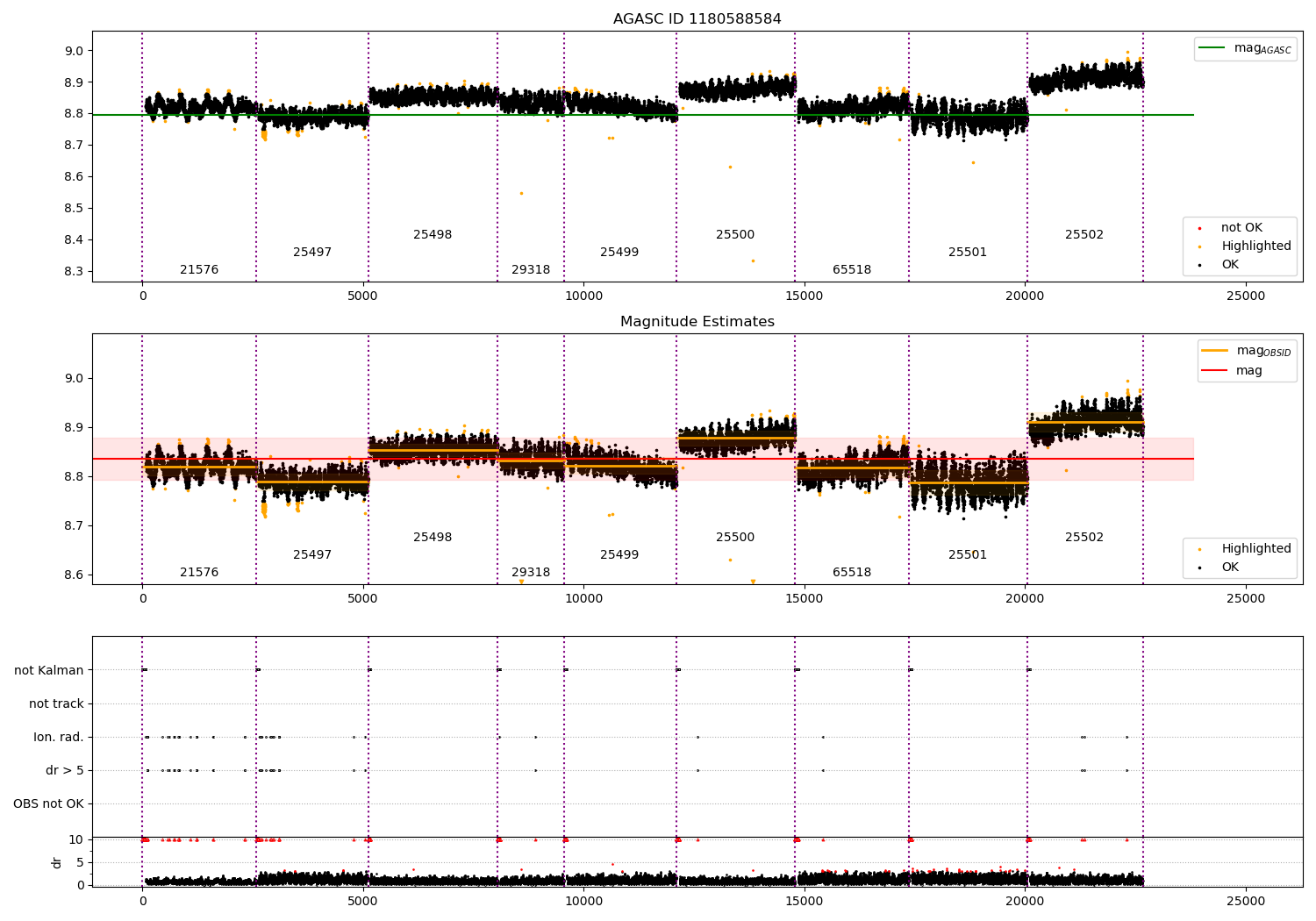Select obsid label 29318 in top panel
Screen dimensions: 1316x921
[x=531, y=270]
